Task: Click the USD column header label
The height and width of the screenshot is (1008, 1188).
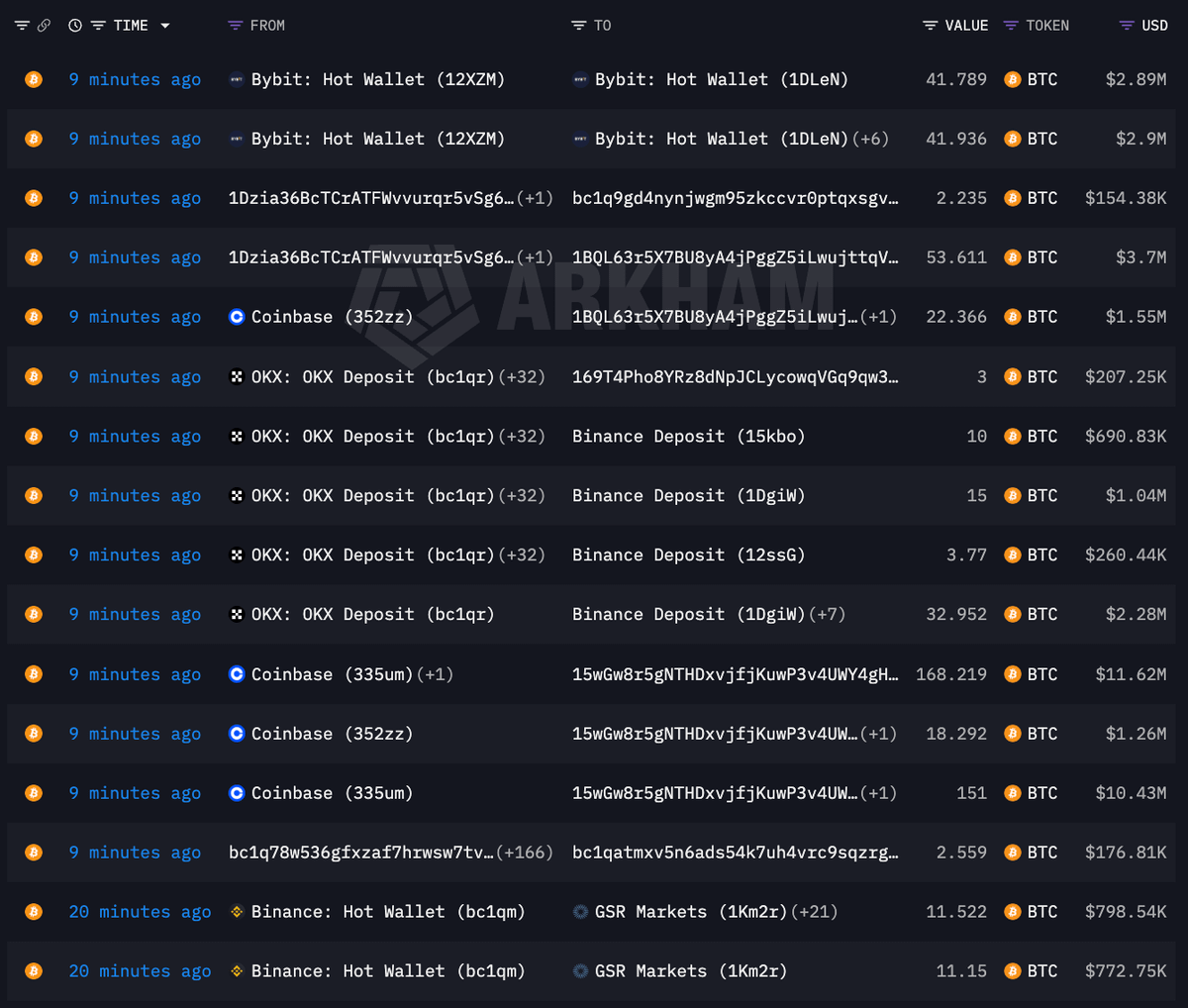Action: pos(1155,26)
